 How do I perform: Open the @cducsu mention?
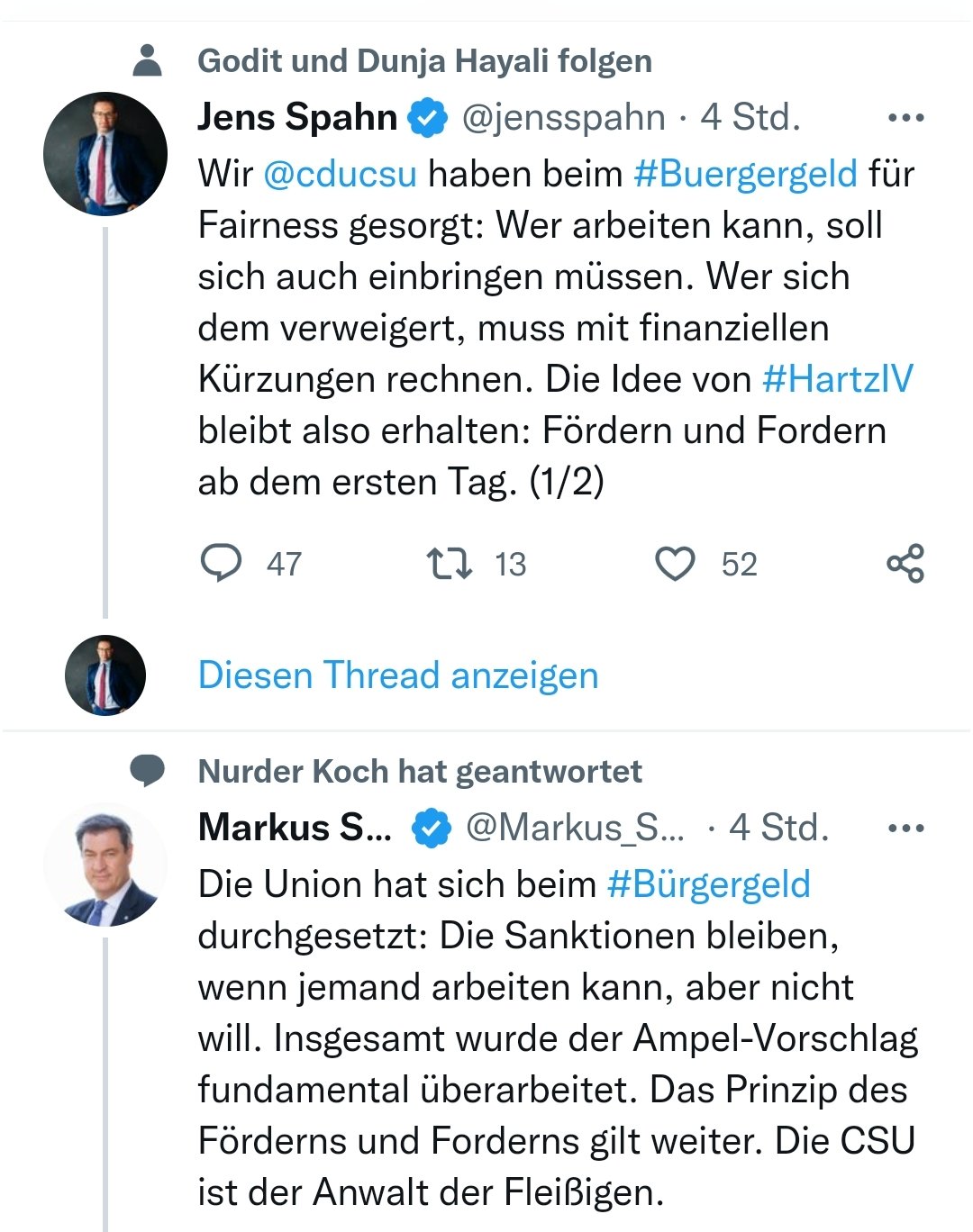(x=340, y=174)
